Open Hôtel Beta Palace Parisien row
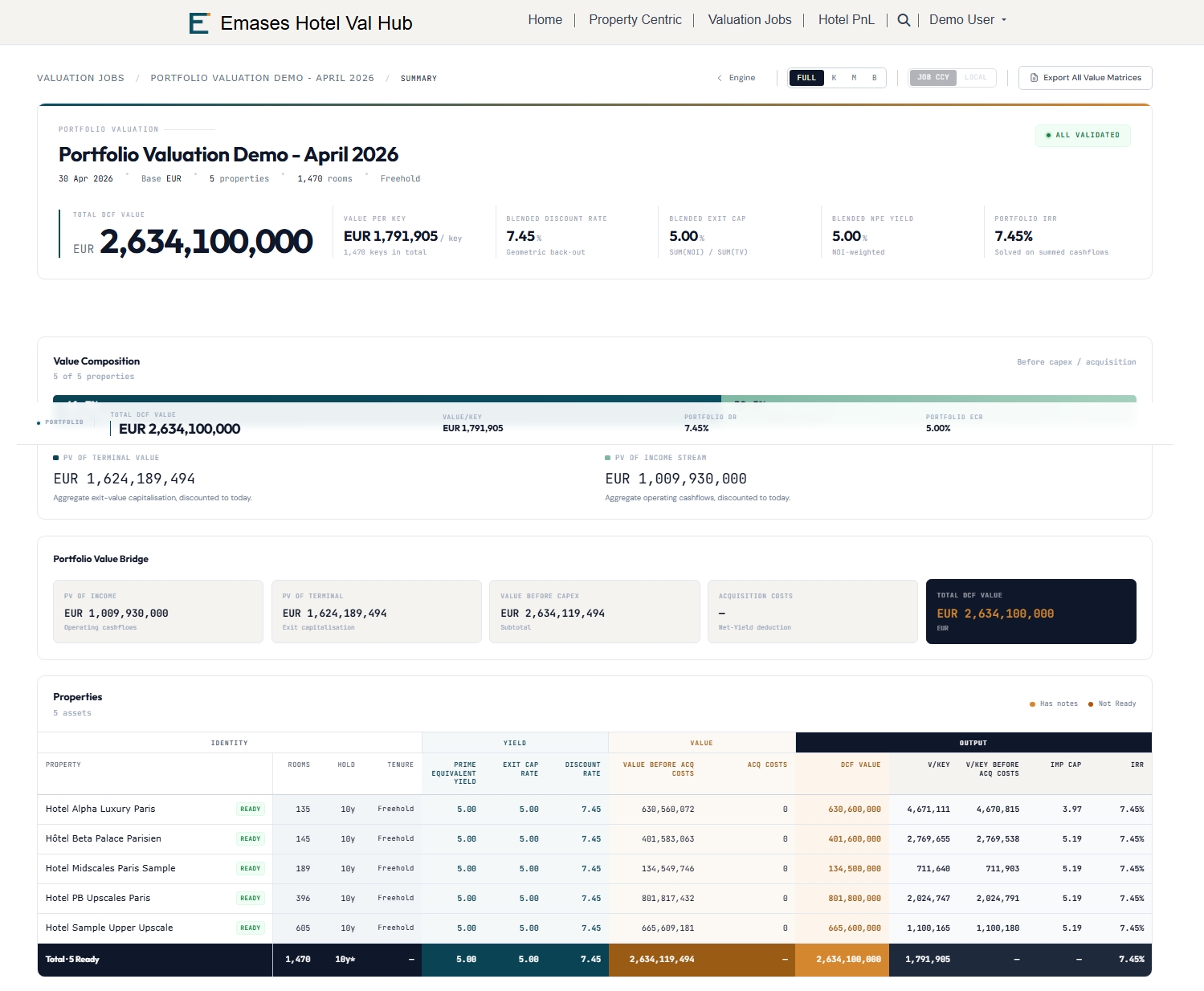The image size is (1204, 991). click(594, 839)
